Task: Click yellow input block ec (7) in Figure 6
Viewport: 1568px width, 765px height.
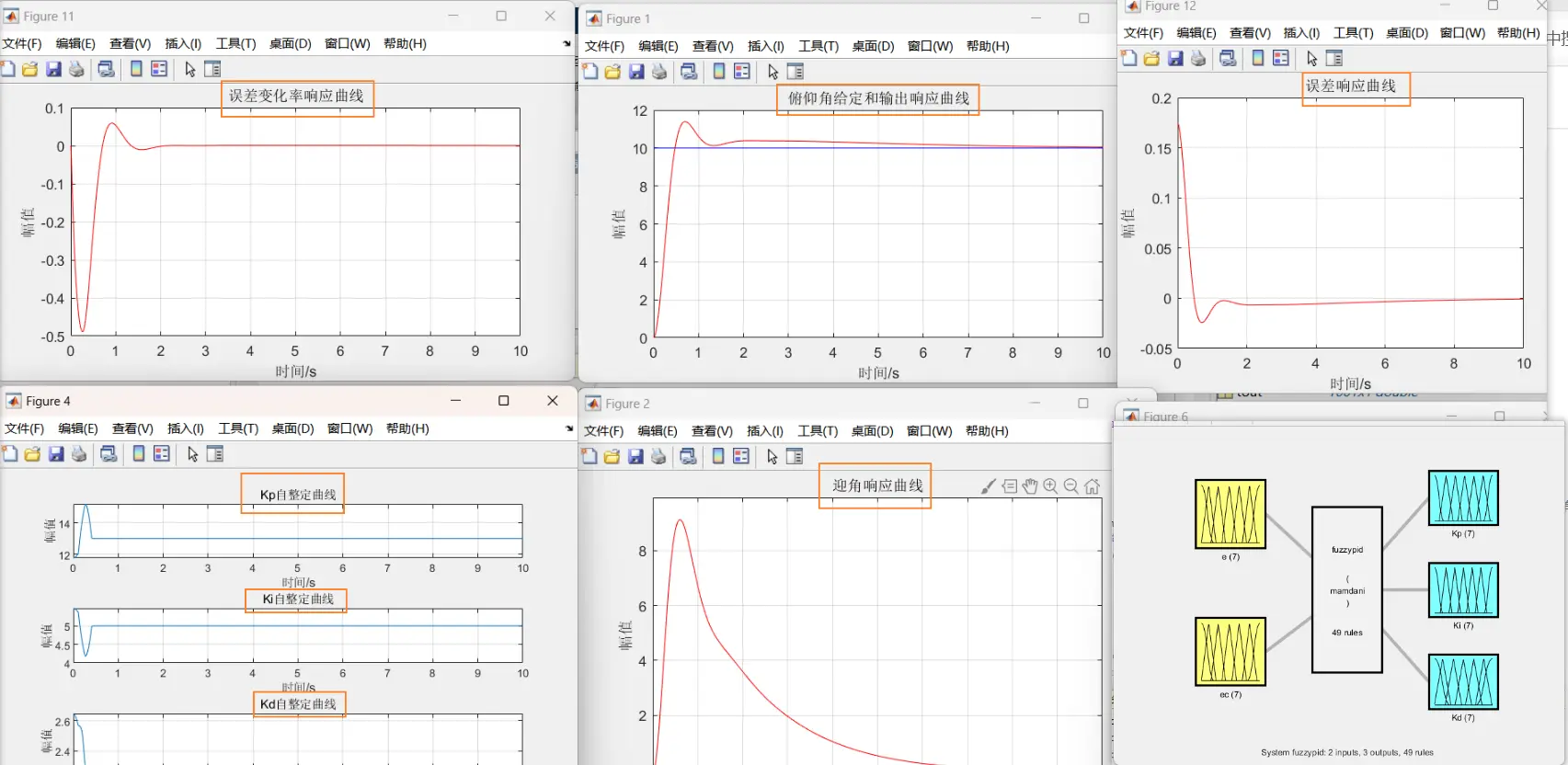Action: coord(1230,652)
